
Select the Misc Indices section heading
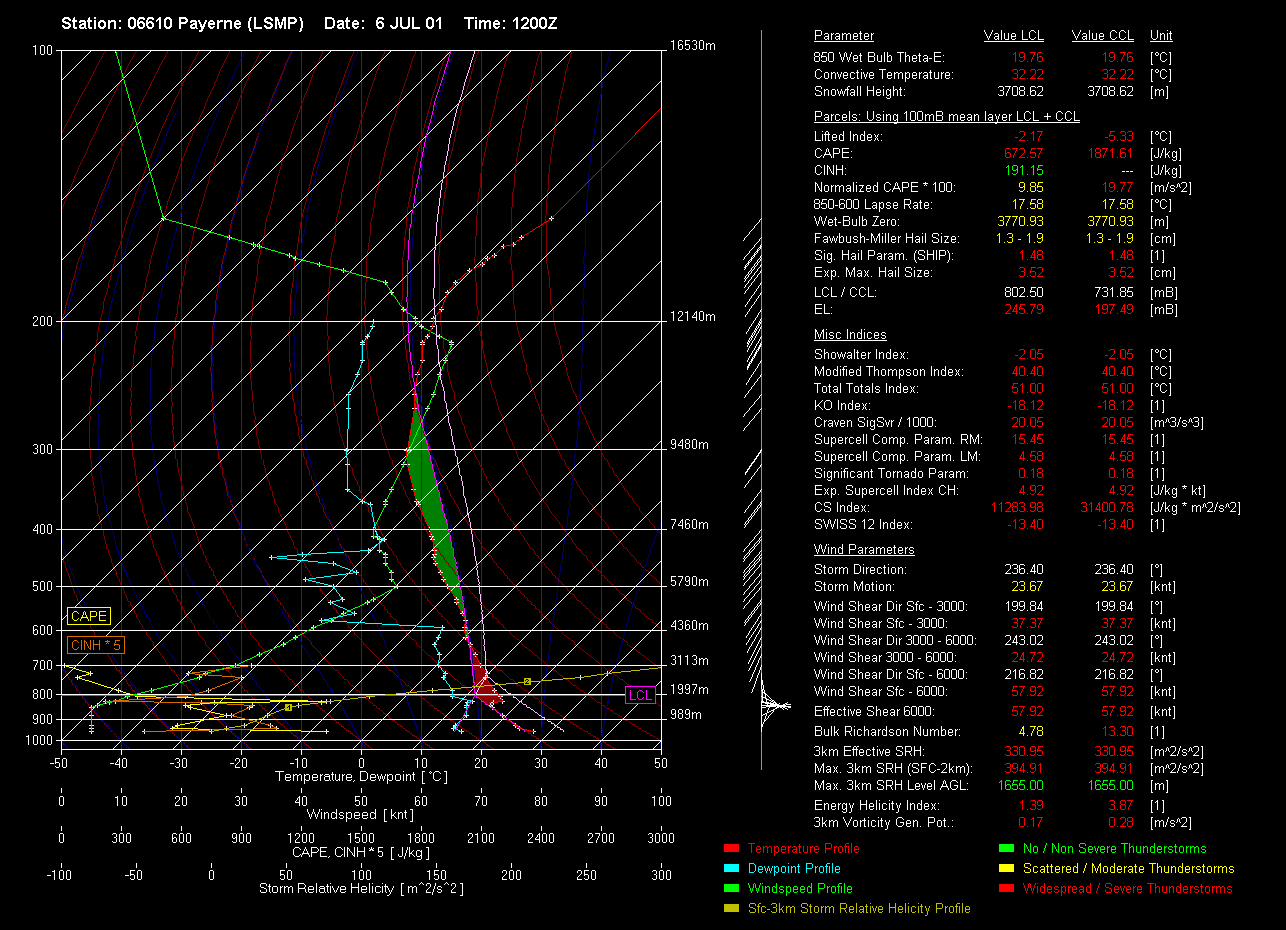pos(850,335)
